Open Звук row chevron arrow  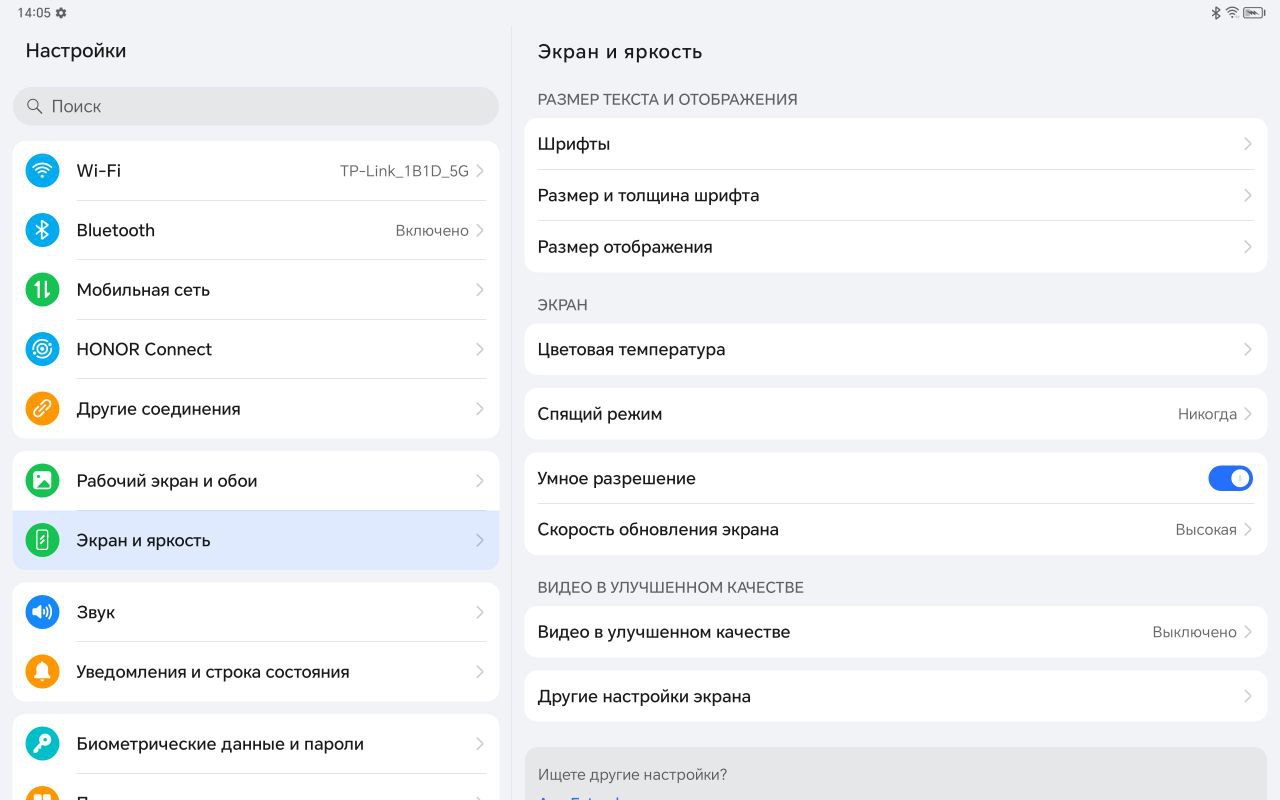[480, 612]
